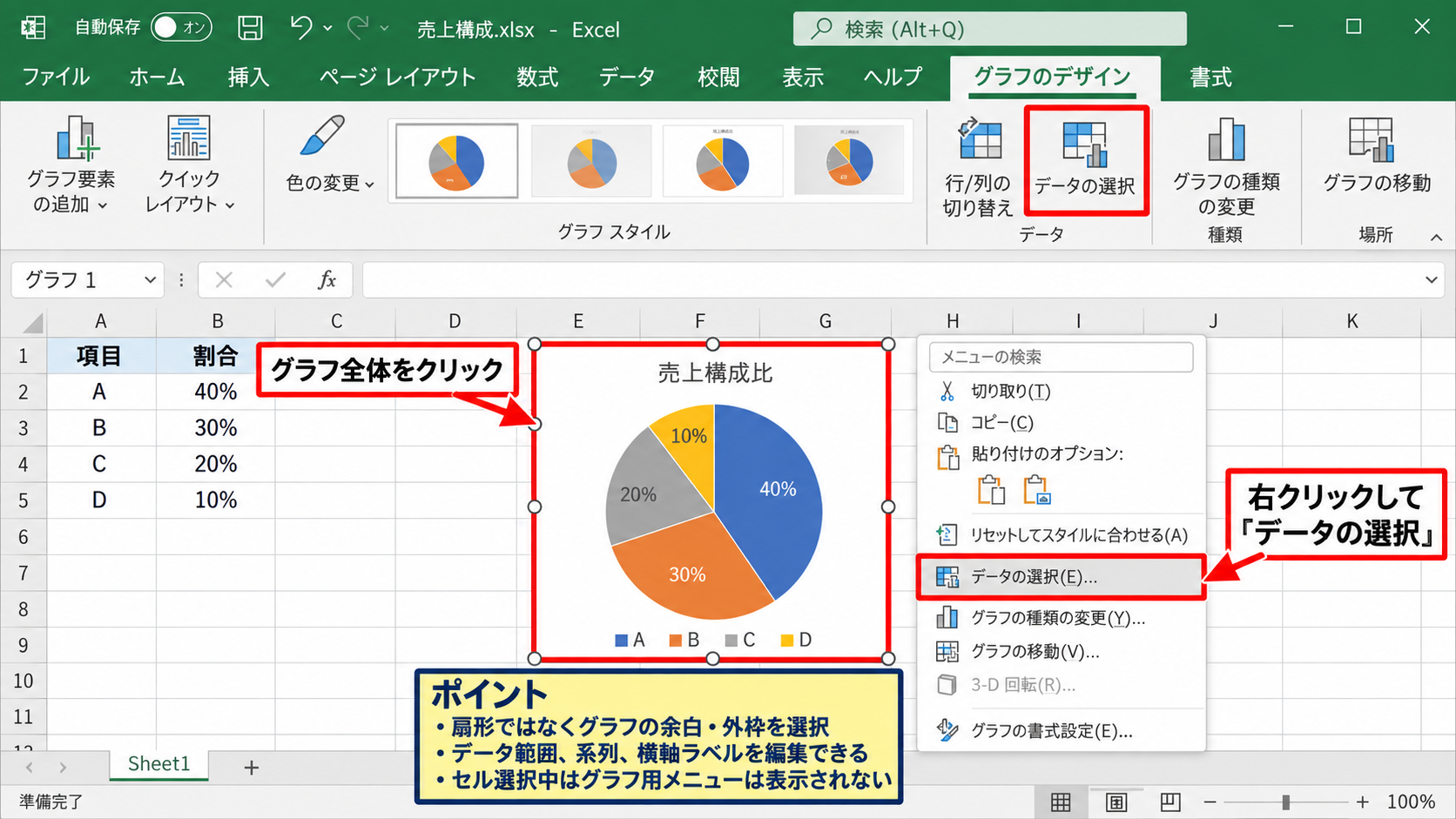Choose 切り取り(T) from context menu
Viewport: 1456px width, 819px height.
1061,392
